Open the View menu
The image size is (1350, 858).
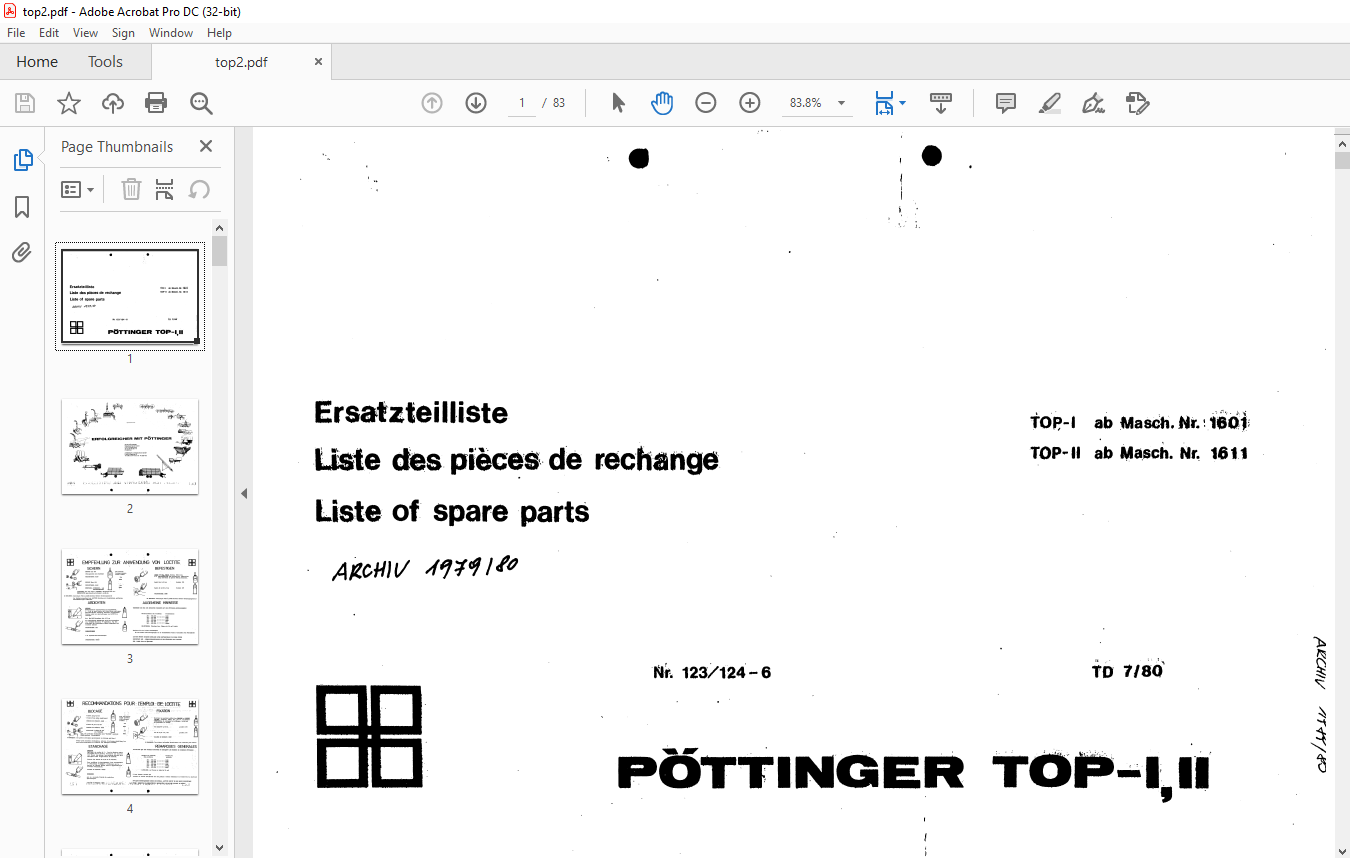click(86, 33)
